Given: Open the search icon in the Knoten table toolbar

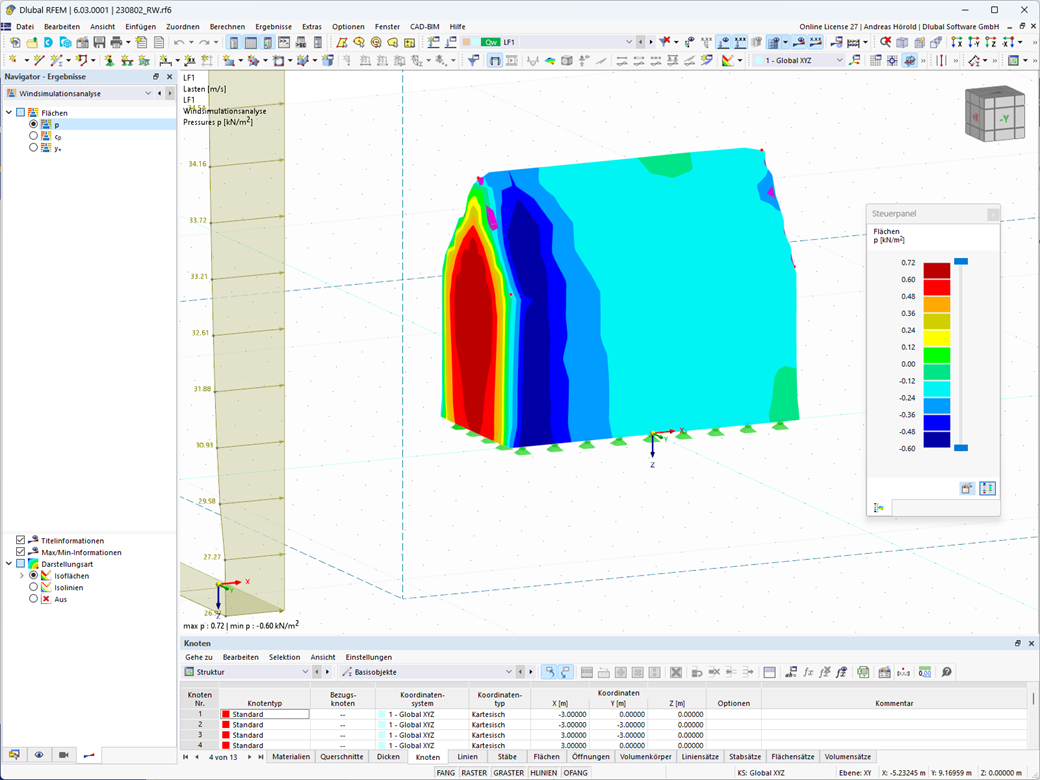Looking at the screenshot, I should pyautogui.click(x=945, y=671).
